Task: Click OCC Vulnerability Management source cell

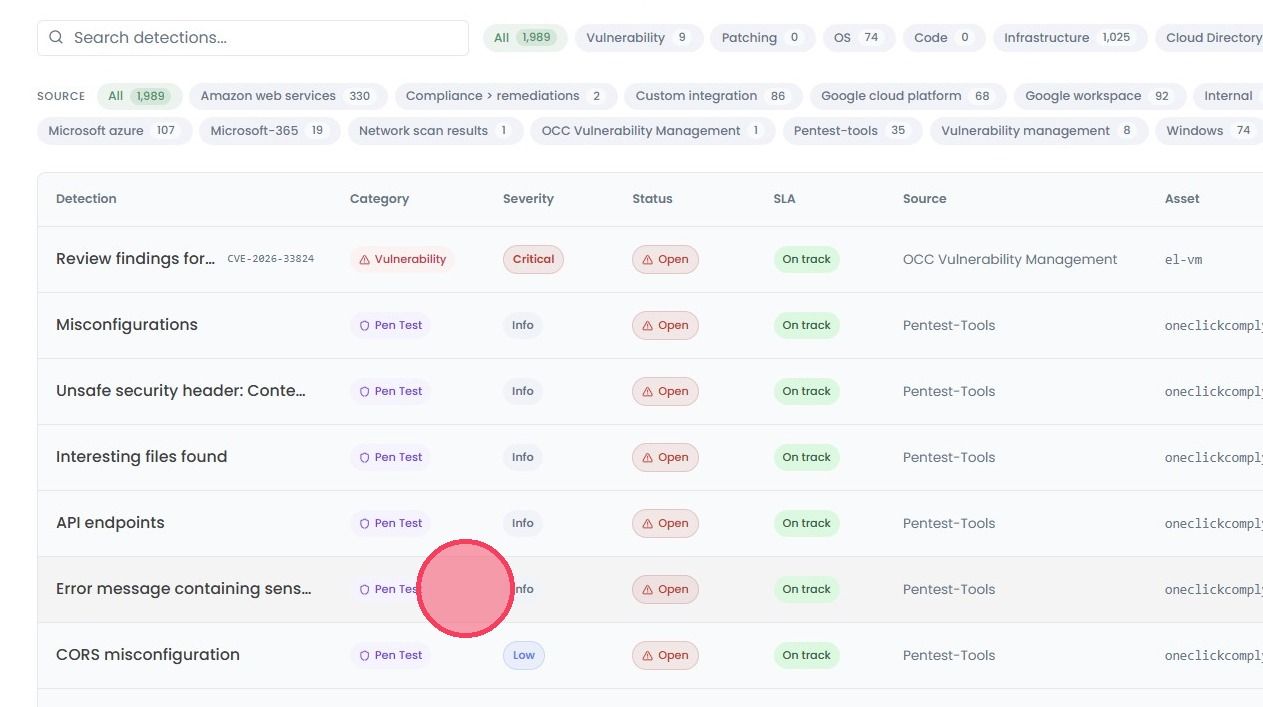Action: (1010, 259)
